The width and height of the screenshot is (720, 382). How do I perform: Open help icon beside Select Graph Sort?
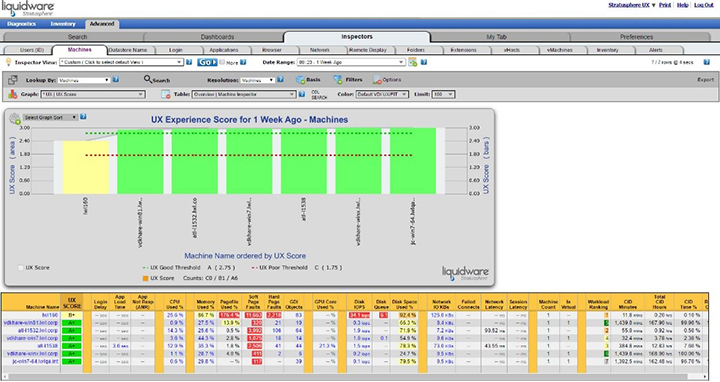coord(83,117)
